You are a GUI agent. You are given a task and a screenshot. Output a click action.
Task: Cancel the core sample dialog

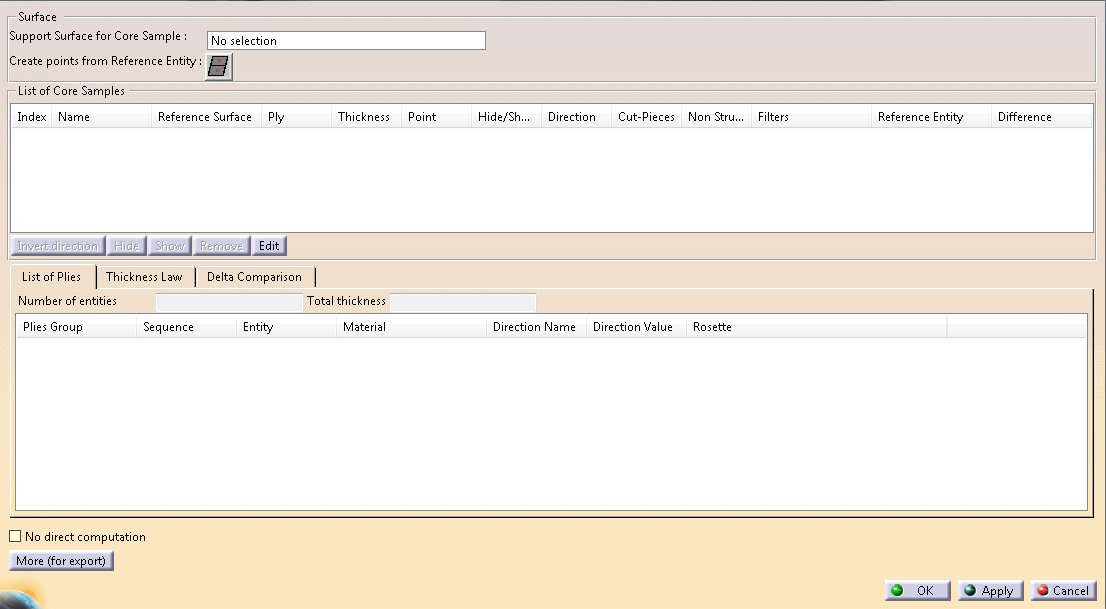pos(1062,591)
